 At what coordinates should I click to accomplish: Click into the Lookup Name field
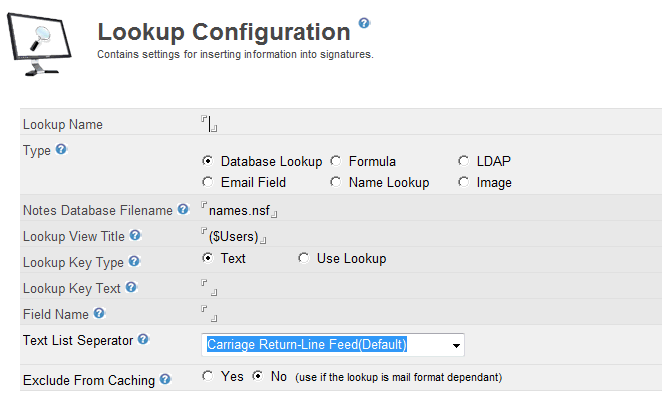209,124
